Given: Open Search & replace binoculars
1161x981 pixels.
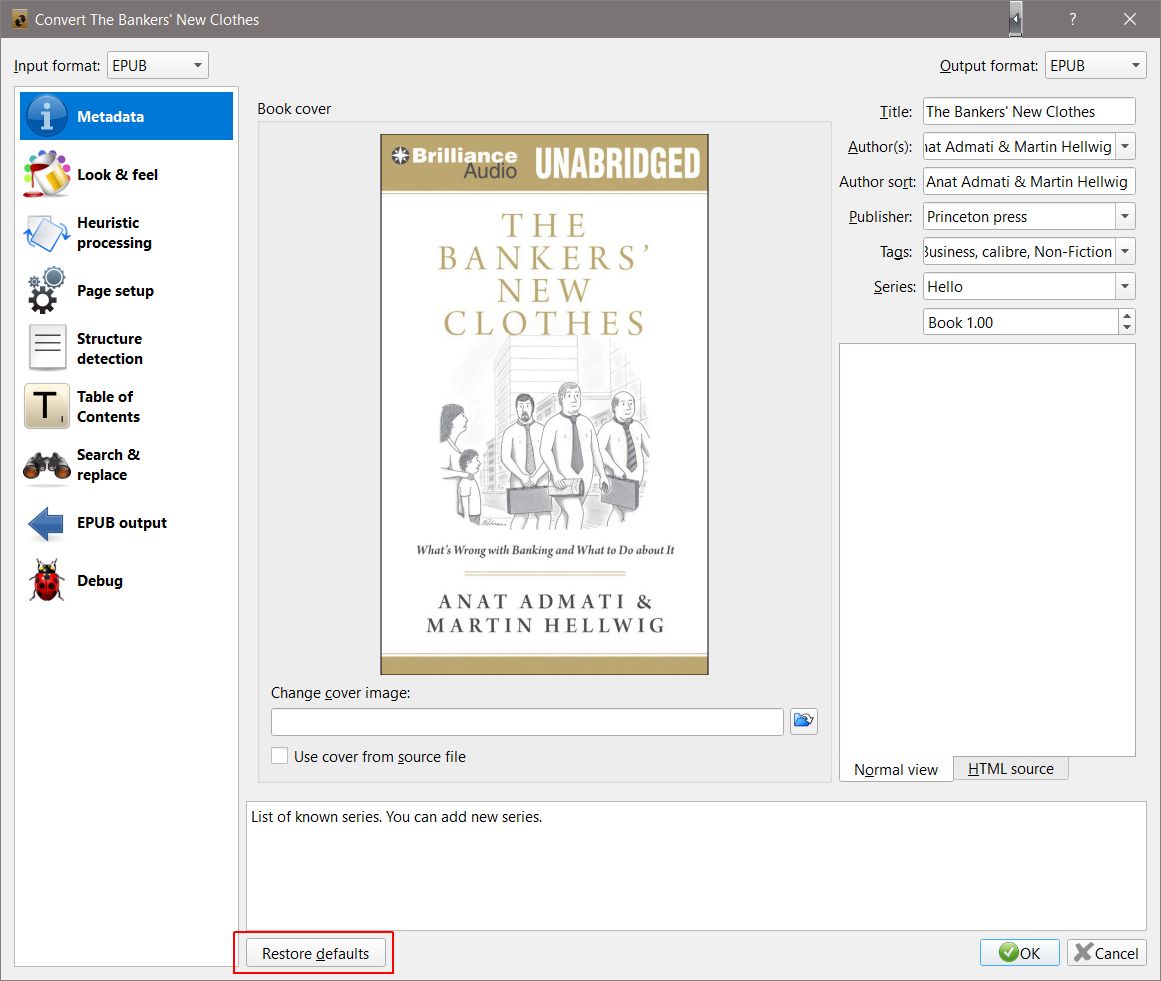Looking at the screenshot, I should click(x=46, y=465).
